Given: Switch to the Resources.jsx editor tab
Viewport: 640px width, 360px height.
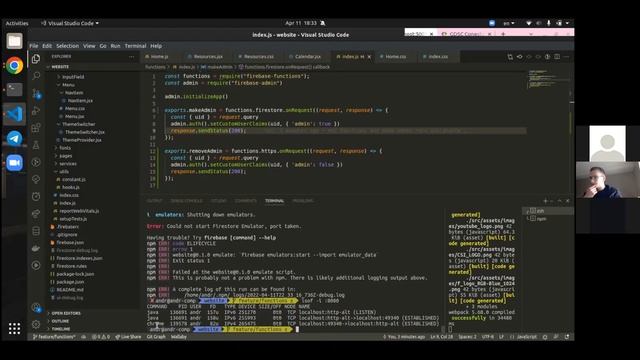Looking at the screenshot, I should tap(208, 57).
